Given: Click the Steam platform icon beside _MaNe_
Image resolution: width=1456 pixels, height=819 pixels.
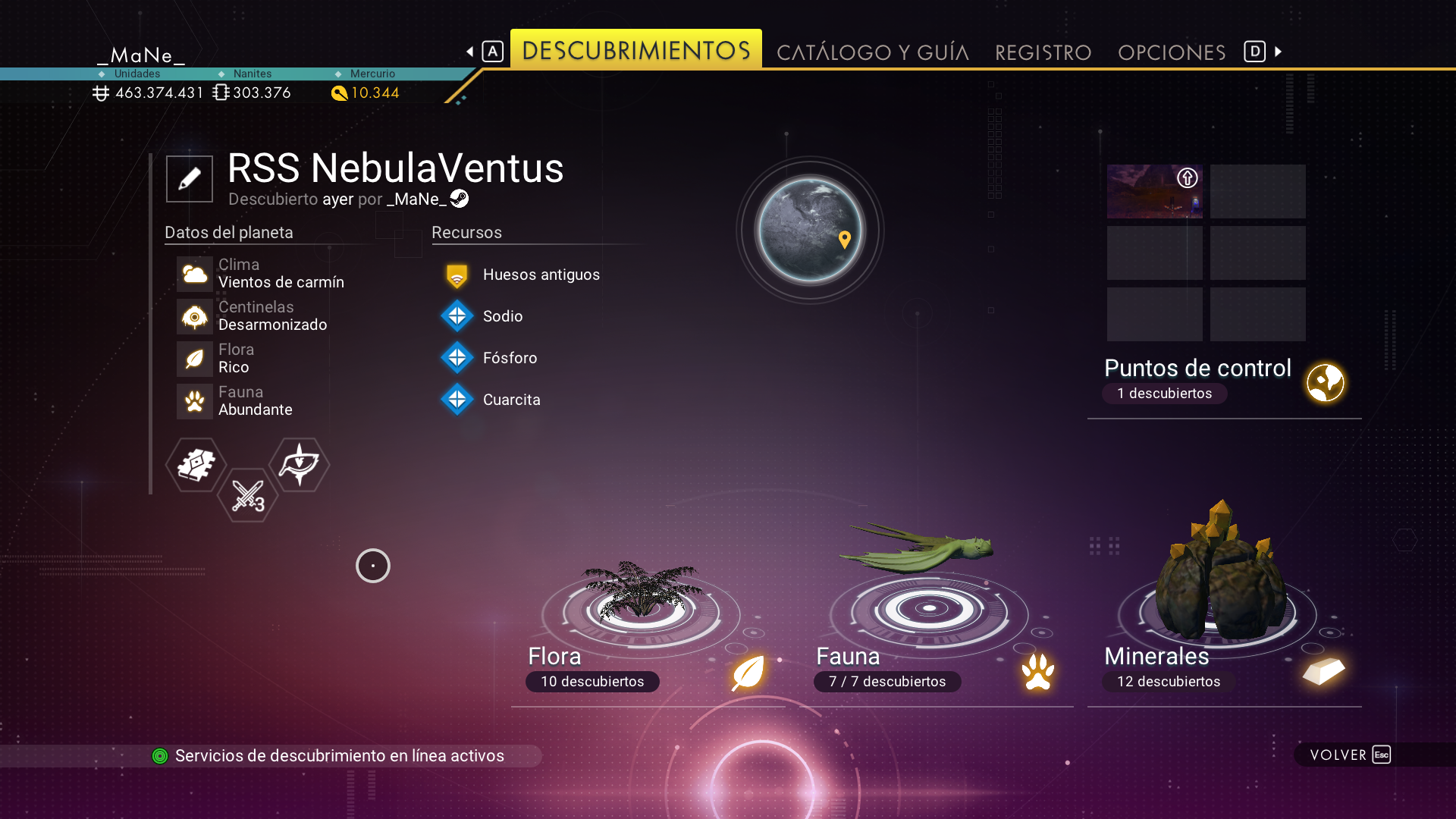Looking at the screenshot, I should click(x=460, y=199).
